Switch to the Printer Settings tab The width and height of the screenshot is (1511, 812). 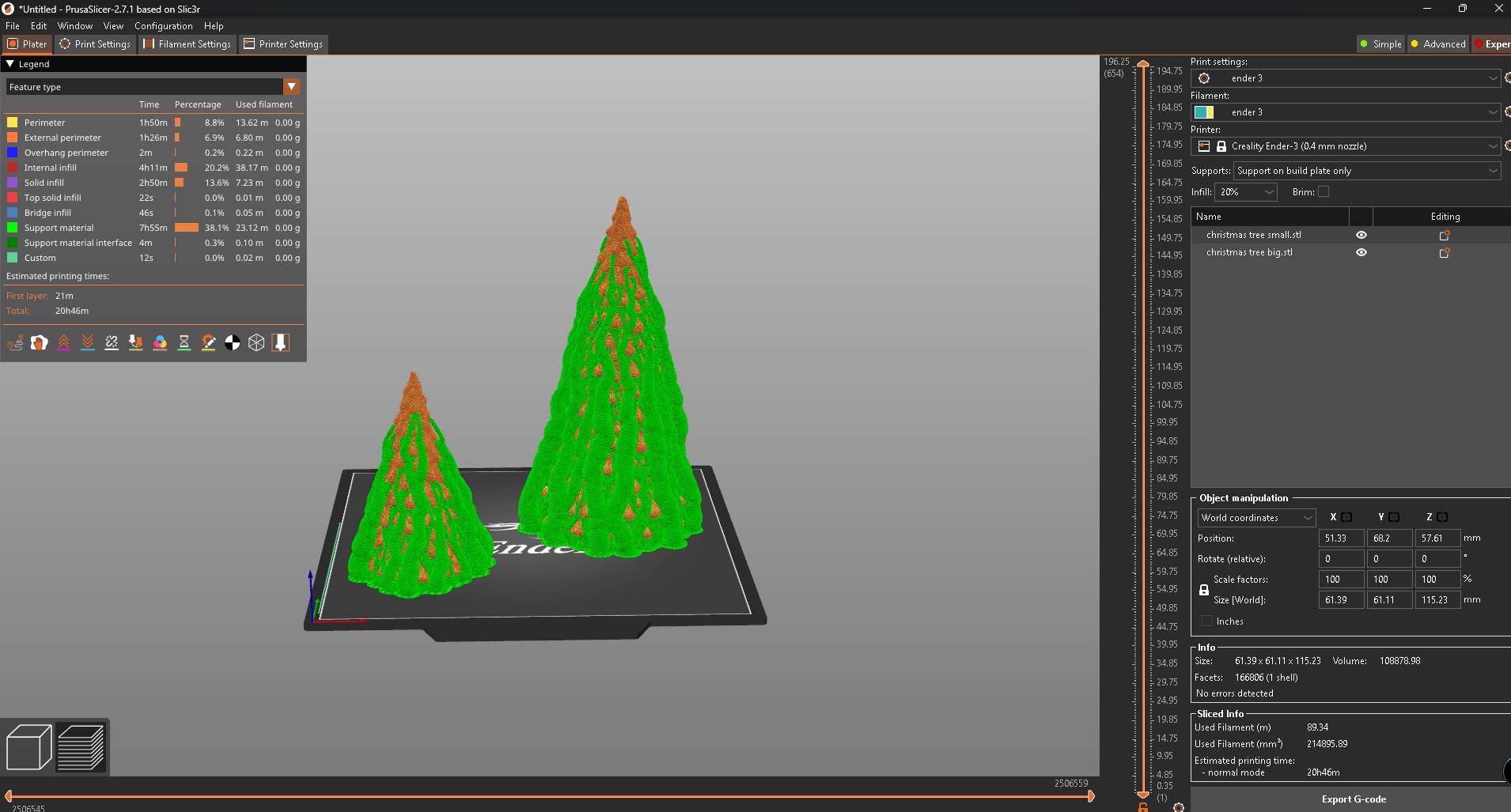tap(282, 44)
